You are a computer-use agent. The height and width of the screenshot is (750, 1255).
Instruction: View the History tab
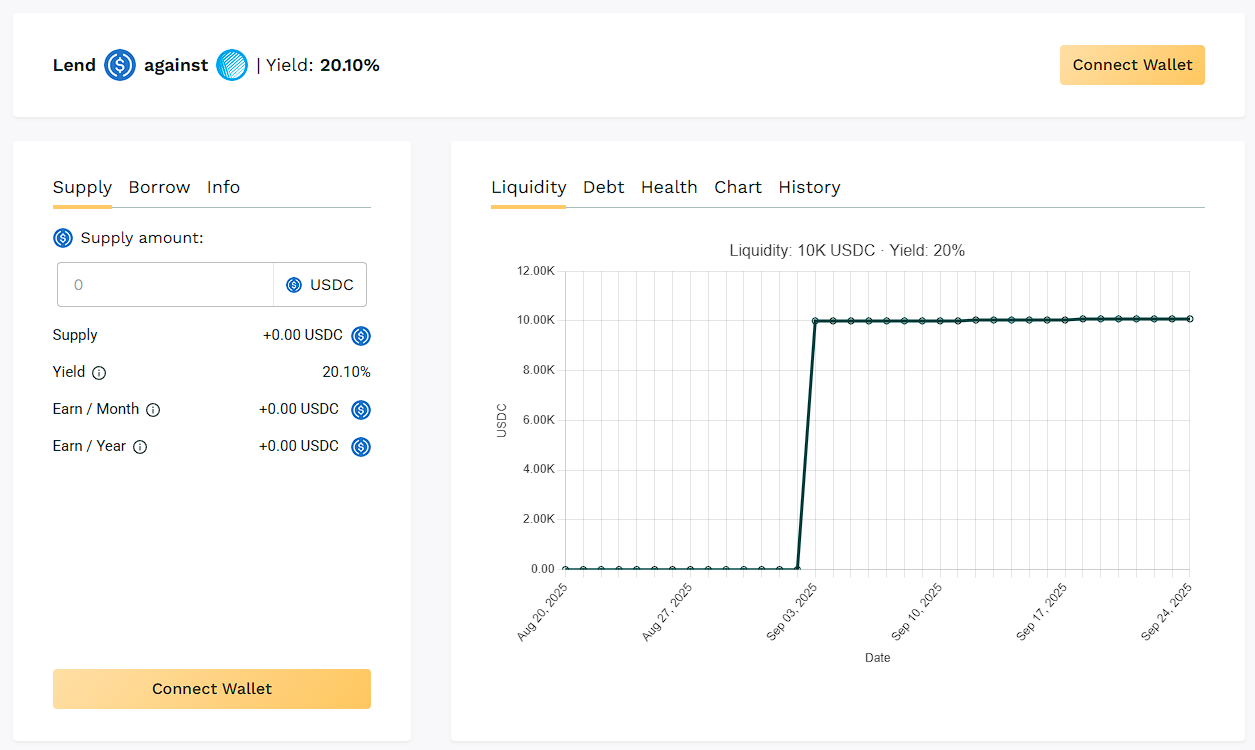click(809, 187)
